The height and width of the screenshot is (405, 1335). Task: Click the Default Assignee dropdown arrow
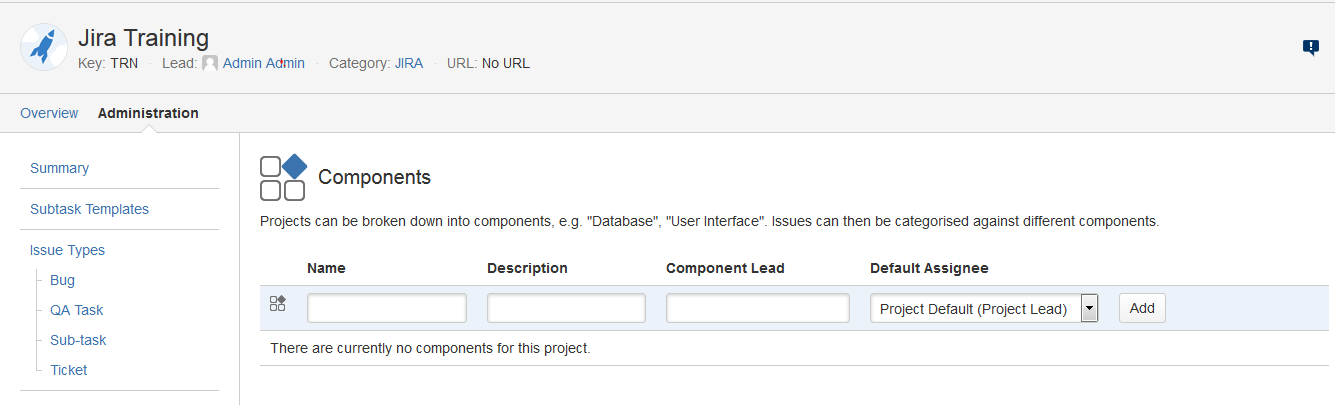coord(1090,308)
